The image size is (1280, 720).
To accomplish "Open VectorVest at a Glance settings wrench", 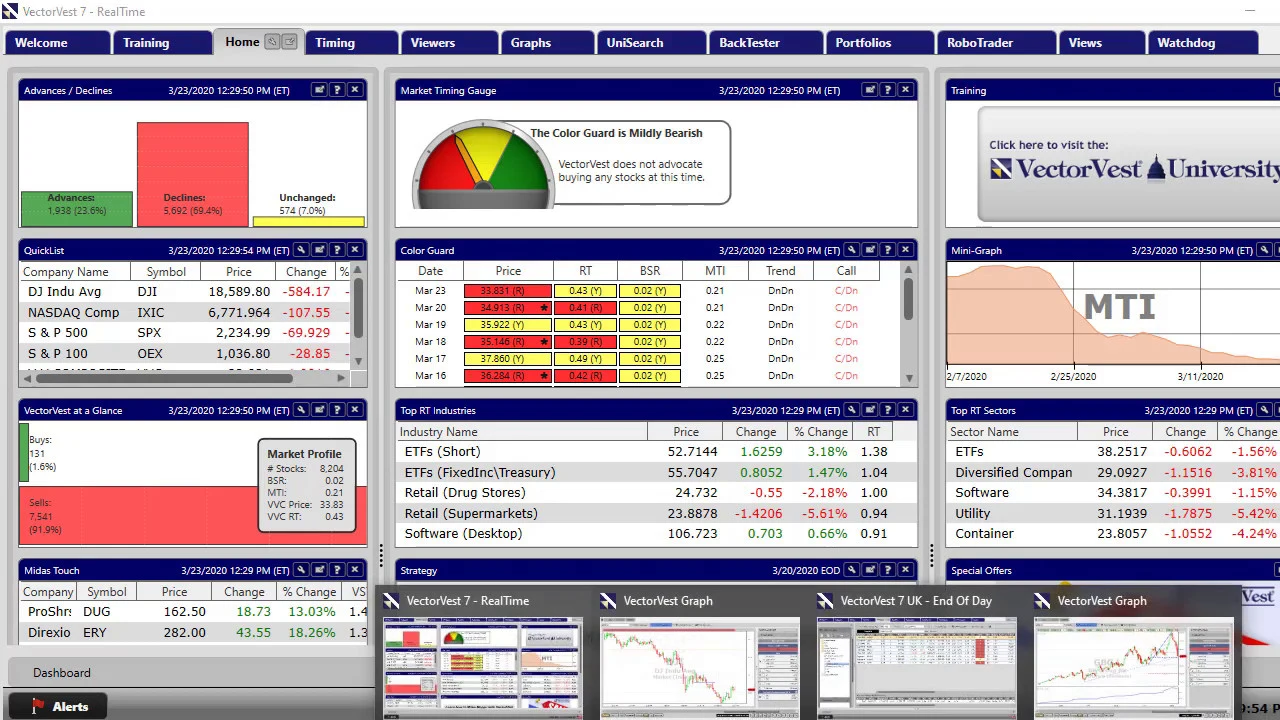I will (301, 410).
